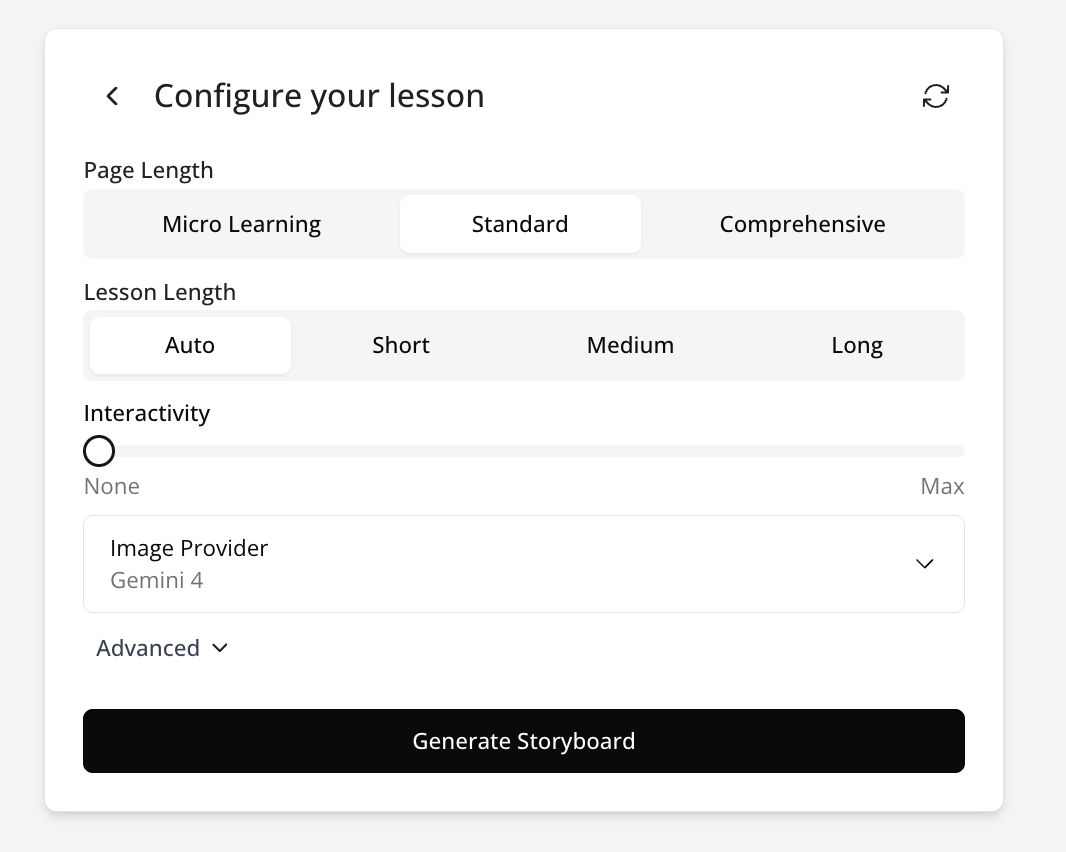Open the Image Provider dropdown
The height and width of the screenshot is (852, 1066).
[x=523, y=563]
